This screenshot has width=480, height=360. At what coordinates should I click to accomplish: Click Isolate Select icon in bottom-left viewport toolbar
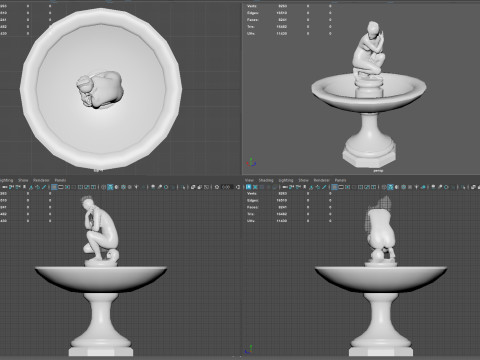183,187
